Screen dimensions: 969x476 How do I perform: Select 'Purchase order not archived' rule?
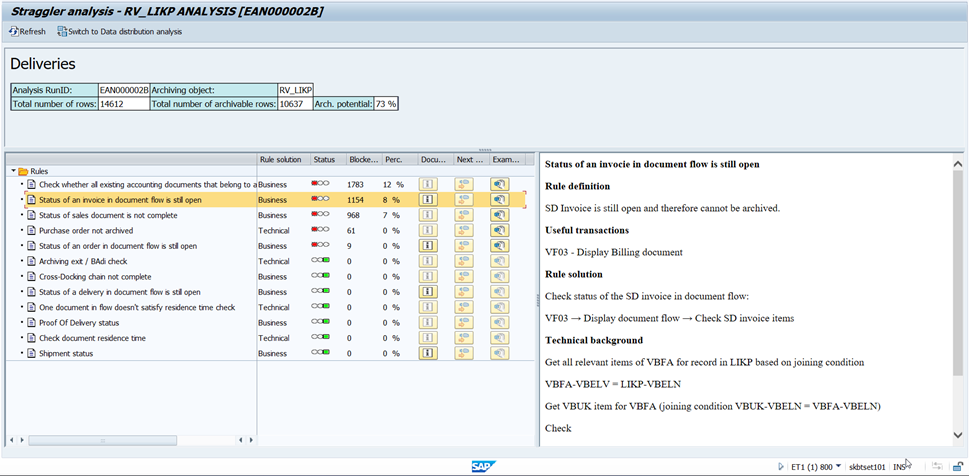(x=86, y=231)
